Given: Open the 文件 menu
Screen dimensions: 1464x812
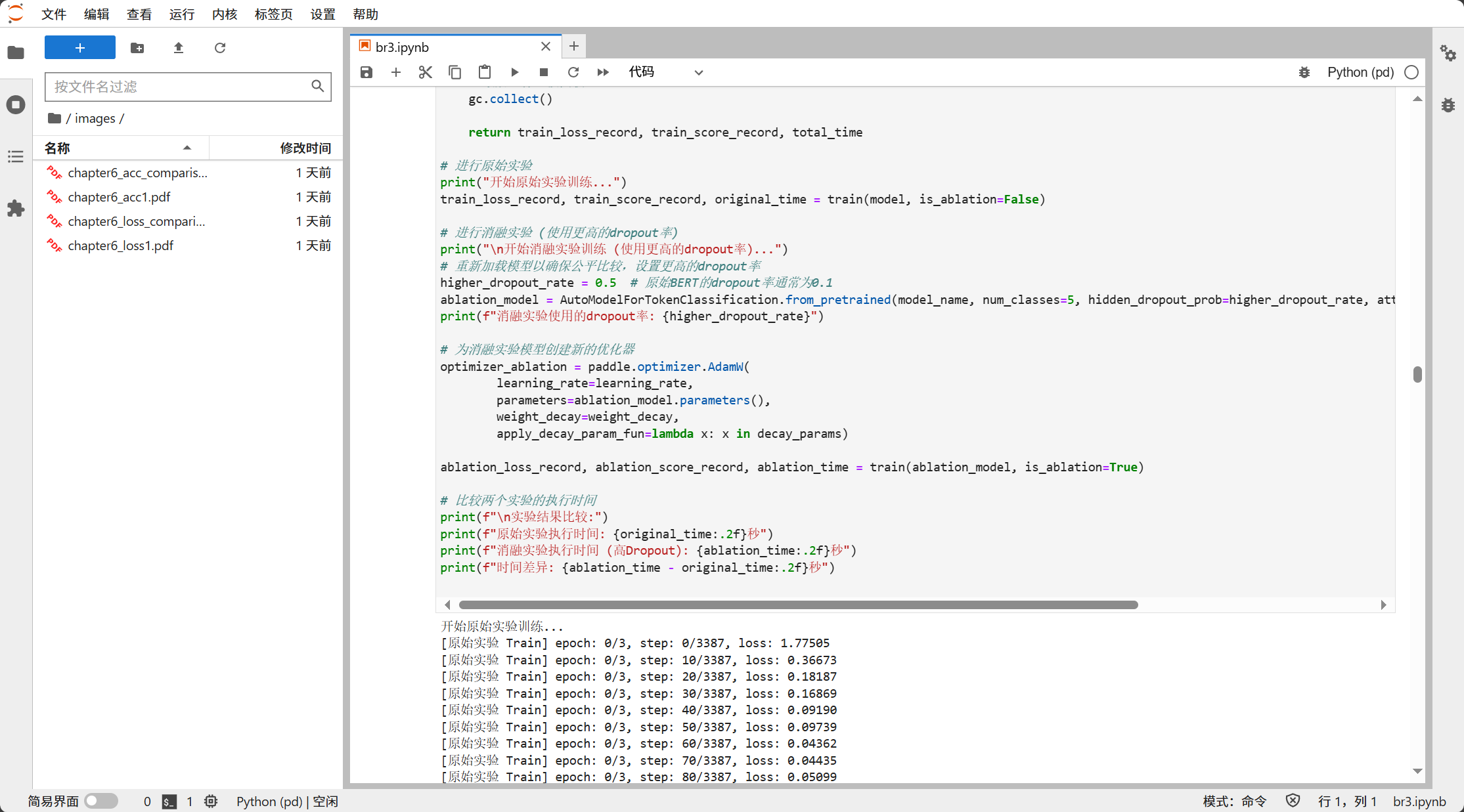Looking at the screenshot, I should 54,14.
